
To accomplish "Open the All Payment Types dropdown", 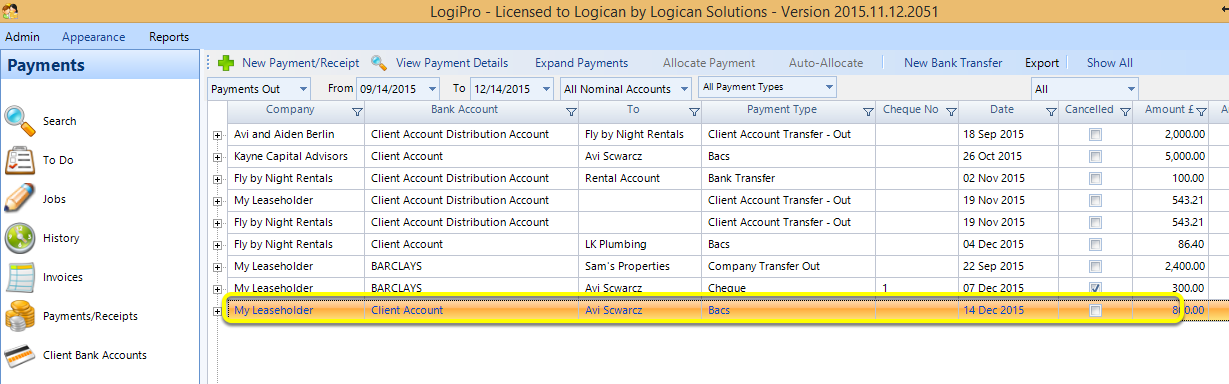I will point(828,88).
